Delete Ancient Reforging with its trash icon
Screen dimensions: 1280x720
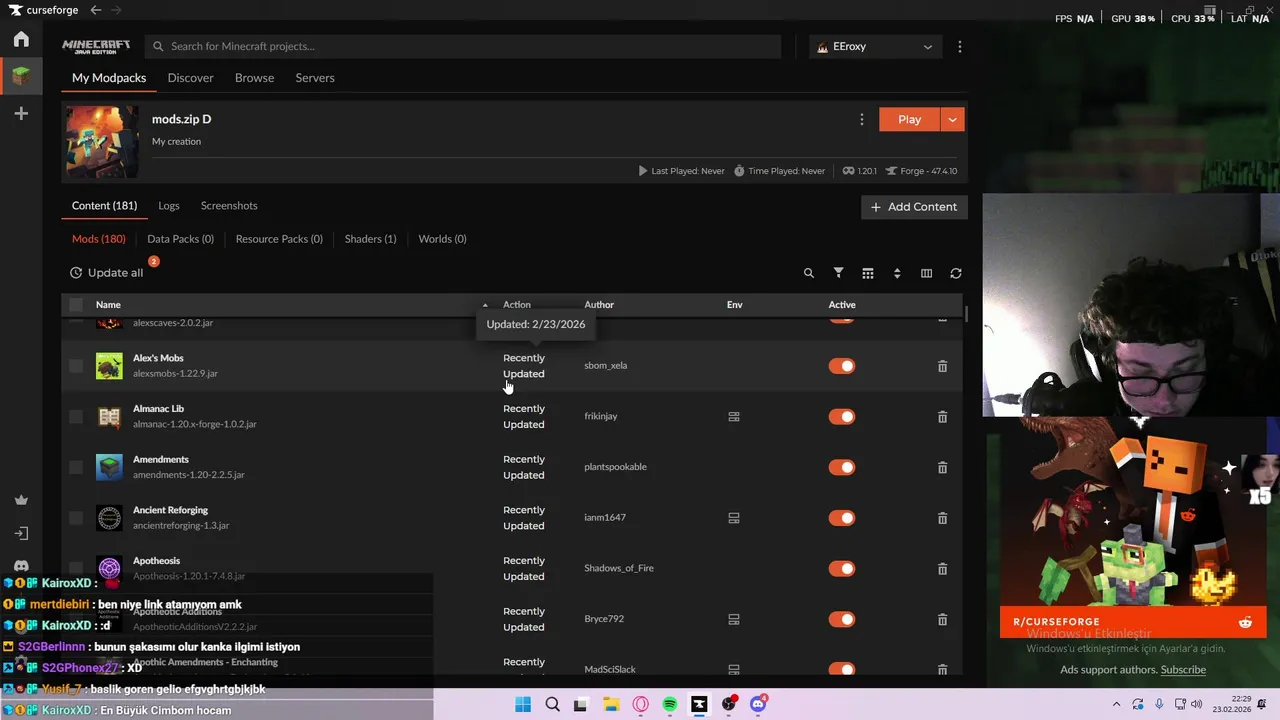tap(942, 518)
